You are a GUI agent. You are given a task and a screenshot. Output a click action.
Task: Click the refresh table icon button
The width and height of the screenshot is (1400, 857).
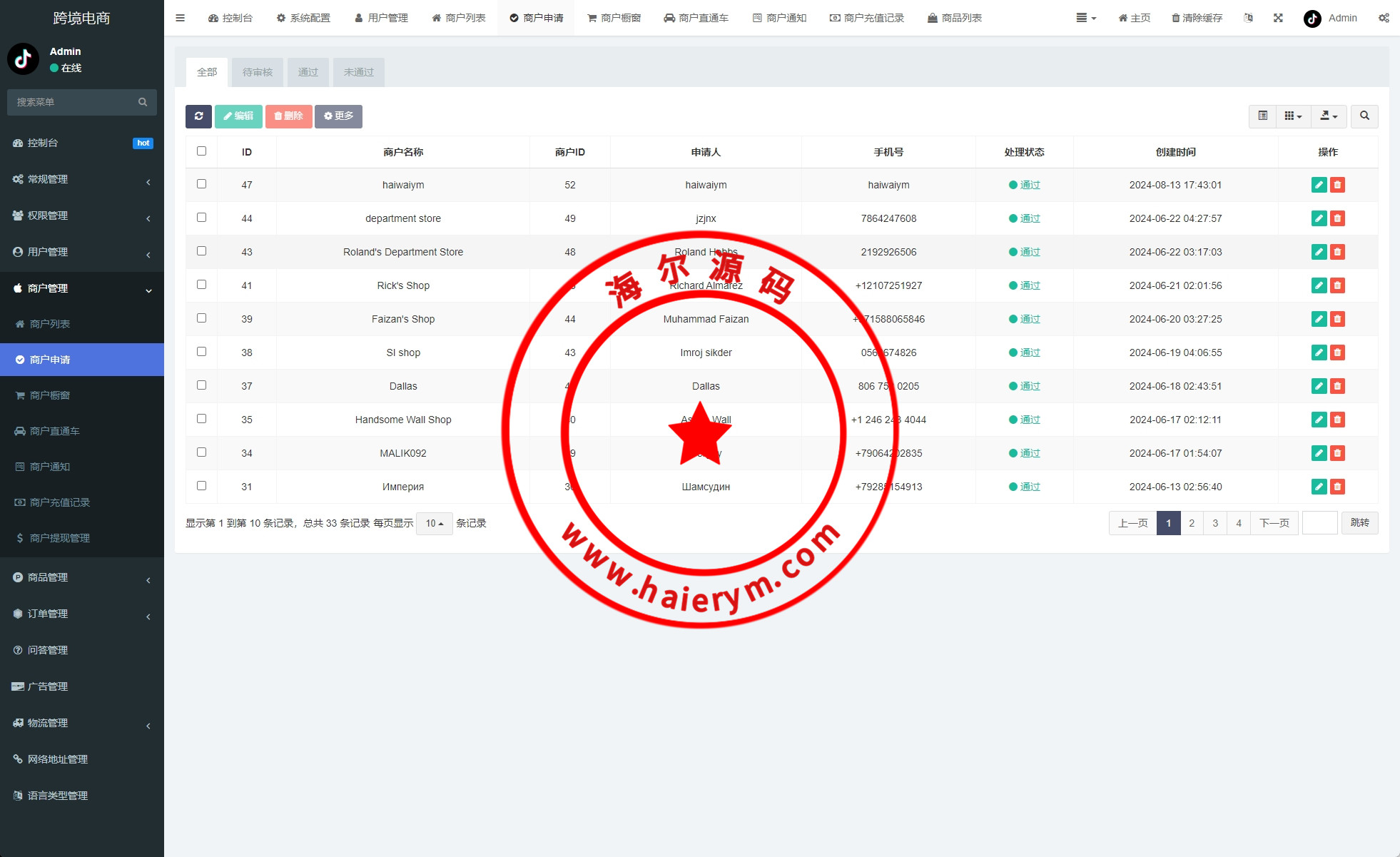[x=198, y=116]
